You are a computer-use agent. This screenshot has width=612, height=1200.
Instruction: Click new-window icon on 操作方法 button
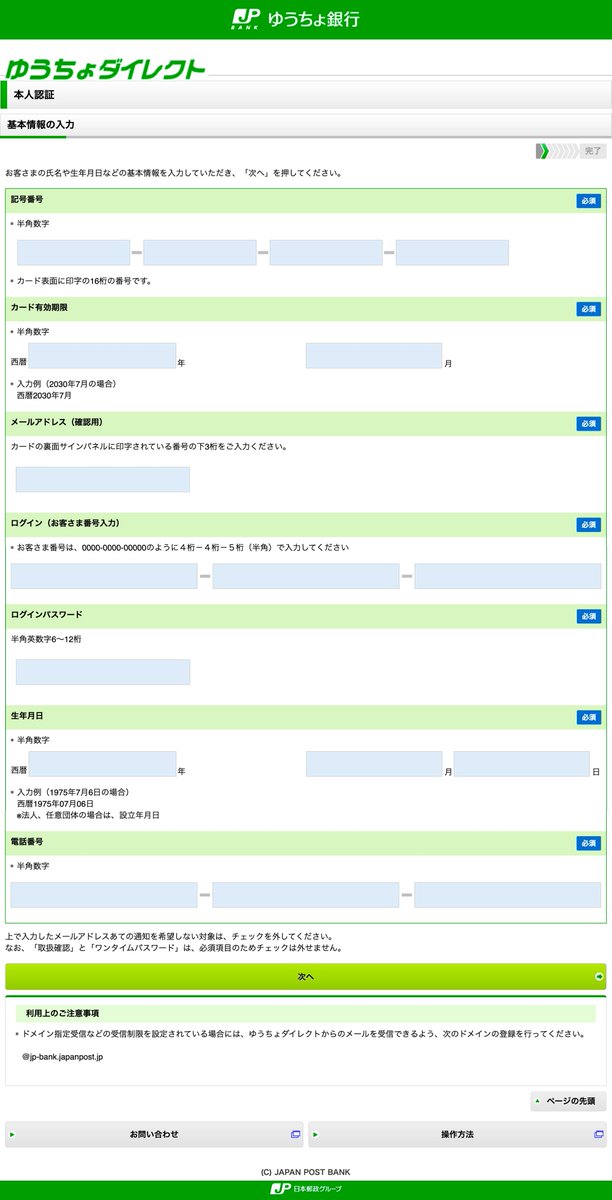(599, 1134)
